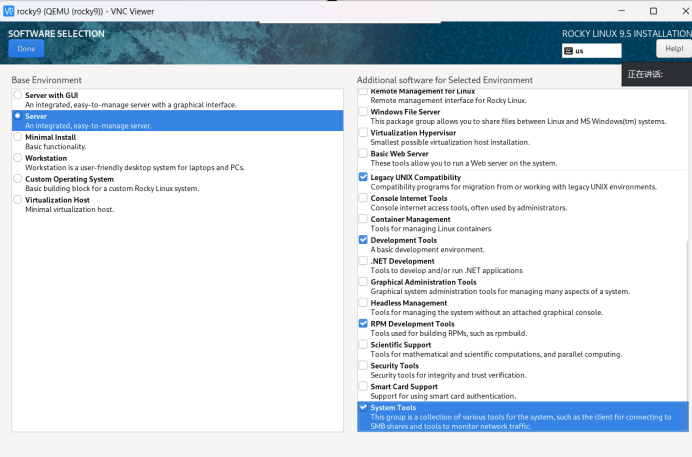Uncheck Legacy UNIX Compatibility checkbox

(363, 177)
